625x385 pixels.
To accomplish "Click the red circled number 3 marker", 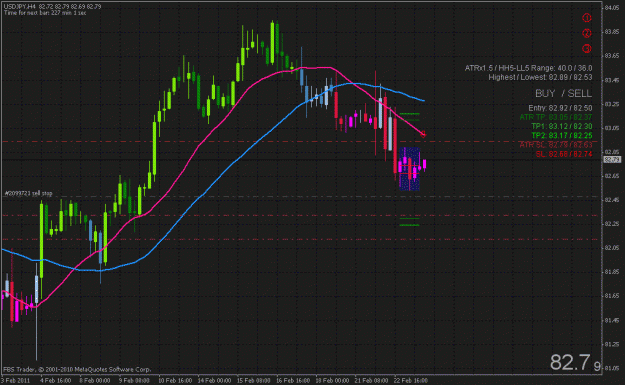I will pos(586,49).
